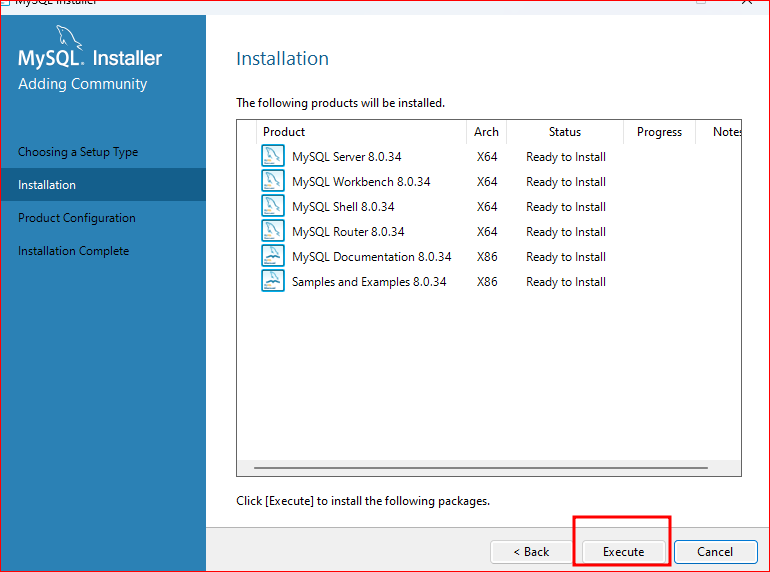The width and height of the screenshot is (770, 572).
Task: Click the MySQL dolphin logo
Action: coord(69,37)
